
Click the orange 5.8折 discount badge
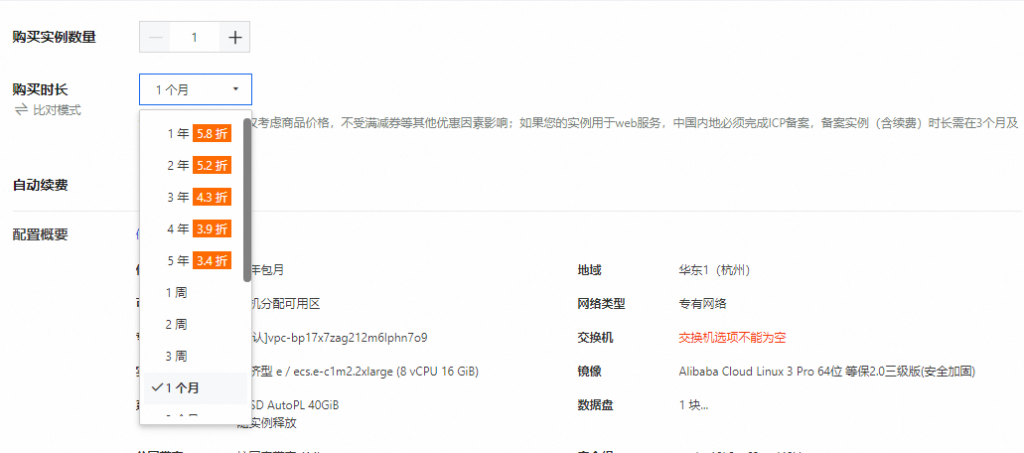tap(212, 133)
